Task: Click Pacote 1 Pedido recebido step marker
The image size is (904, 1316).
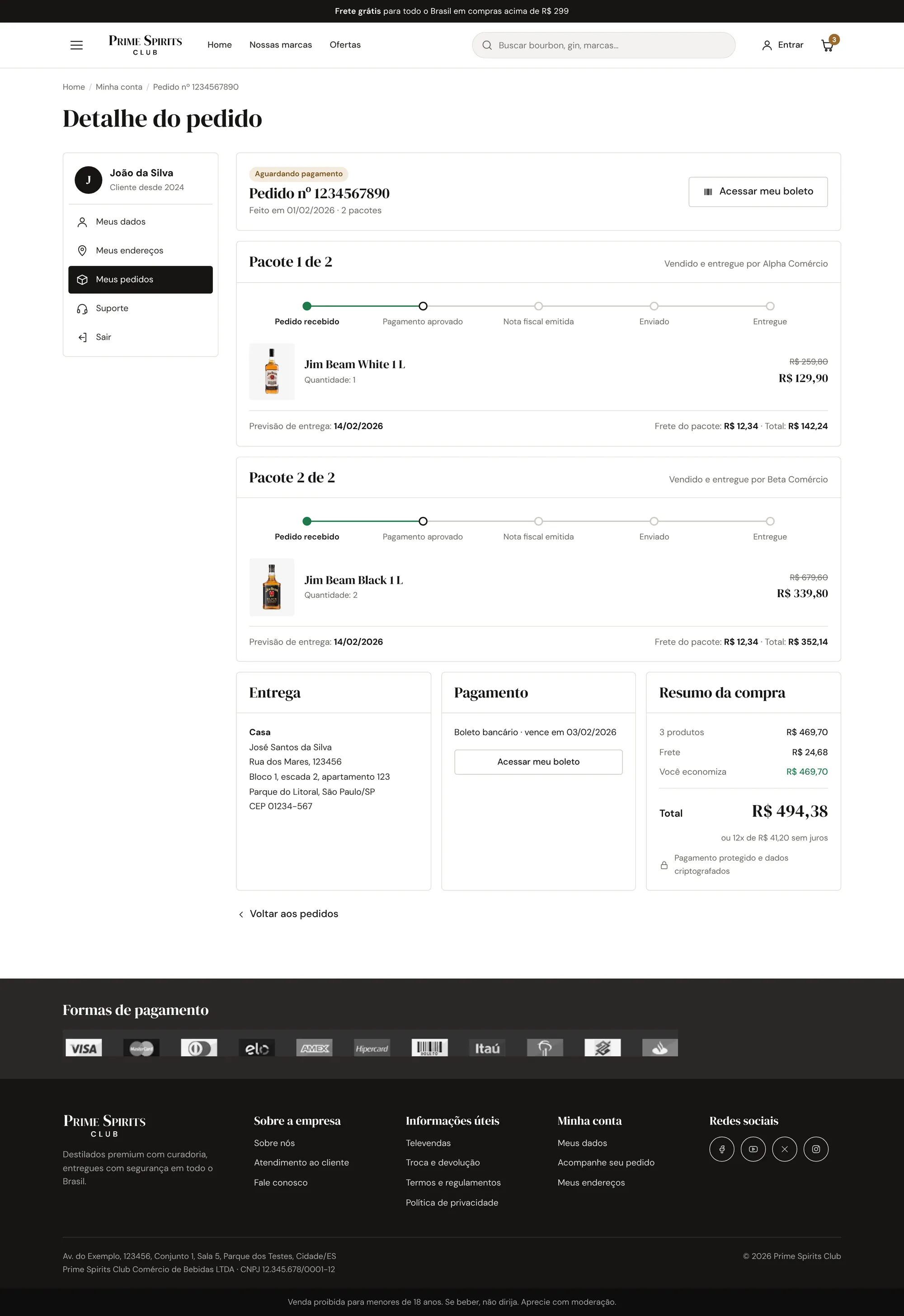Action: pos(307,306)
